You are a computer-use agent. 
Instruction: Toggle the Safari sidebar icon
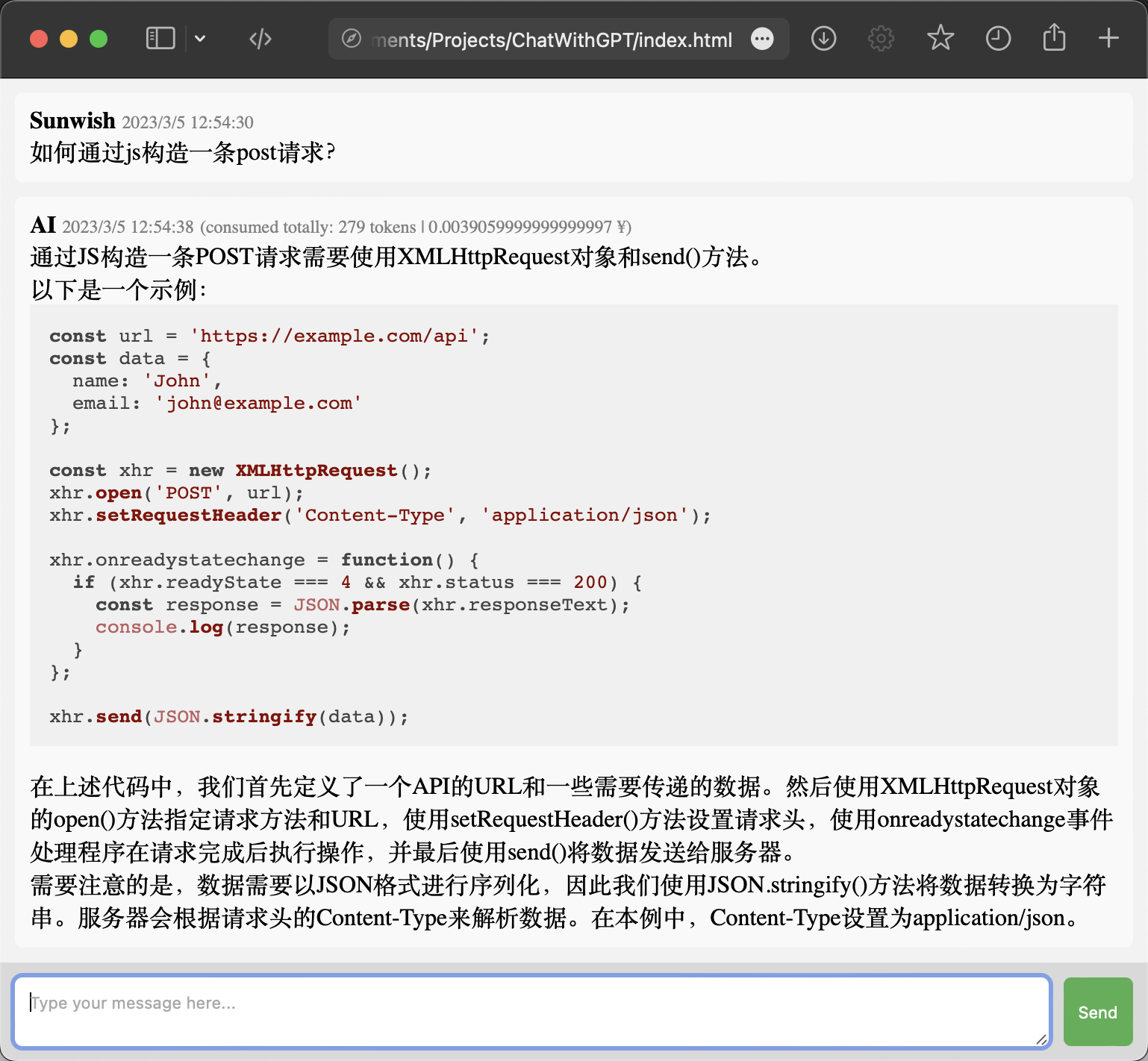(x=160, y=38)
